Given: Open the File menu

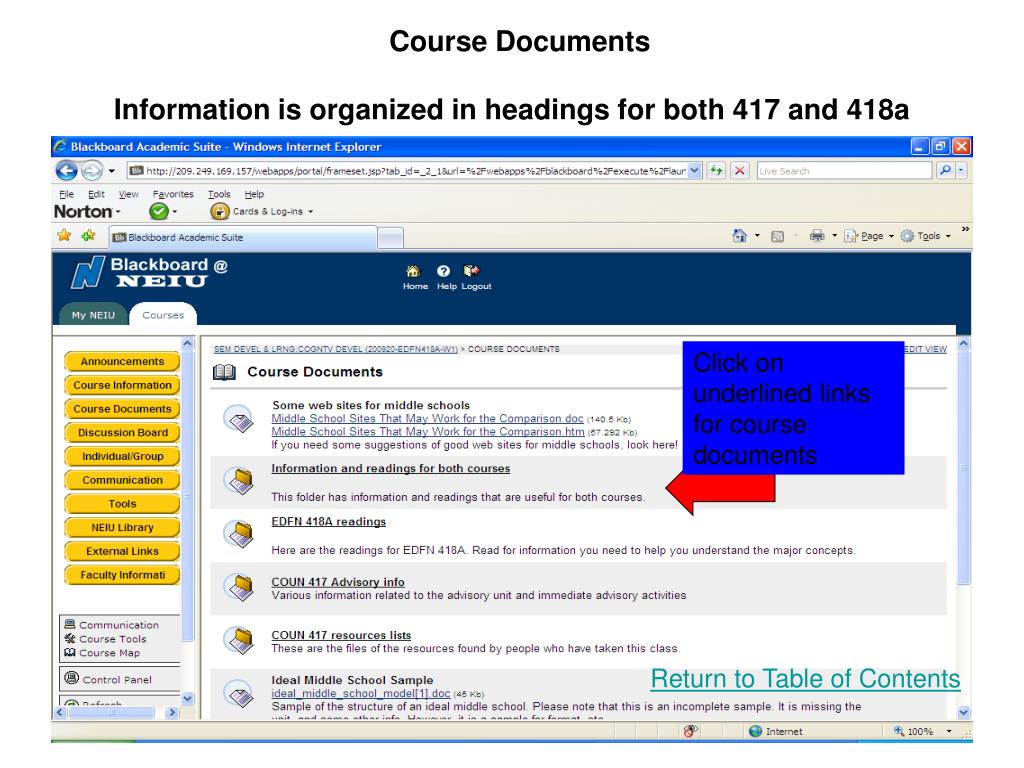Looking at the screenshot, I should 66,194.
